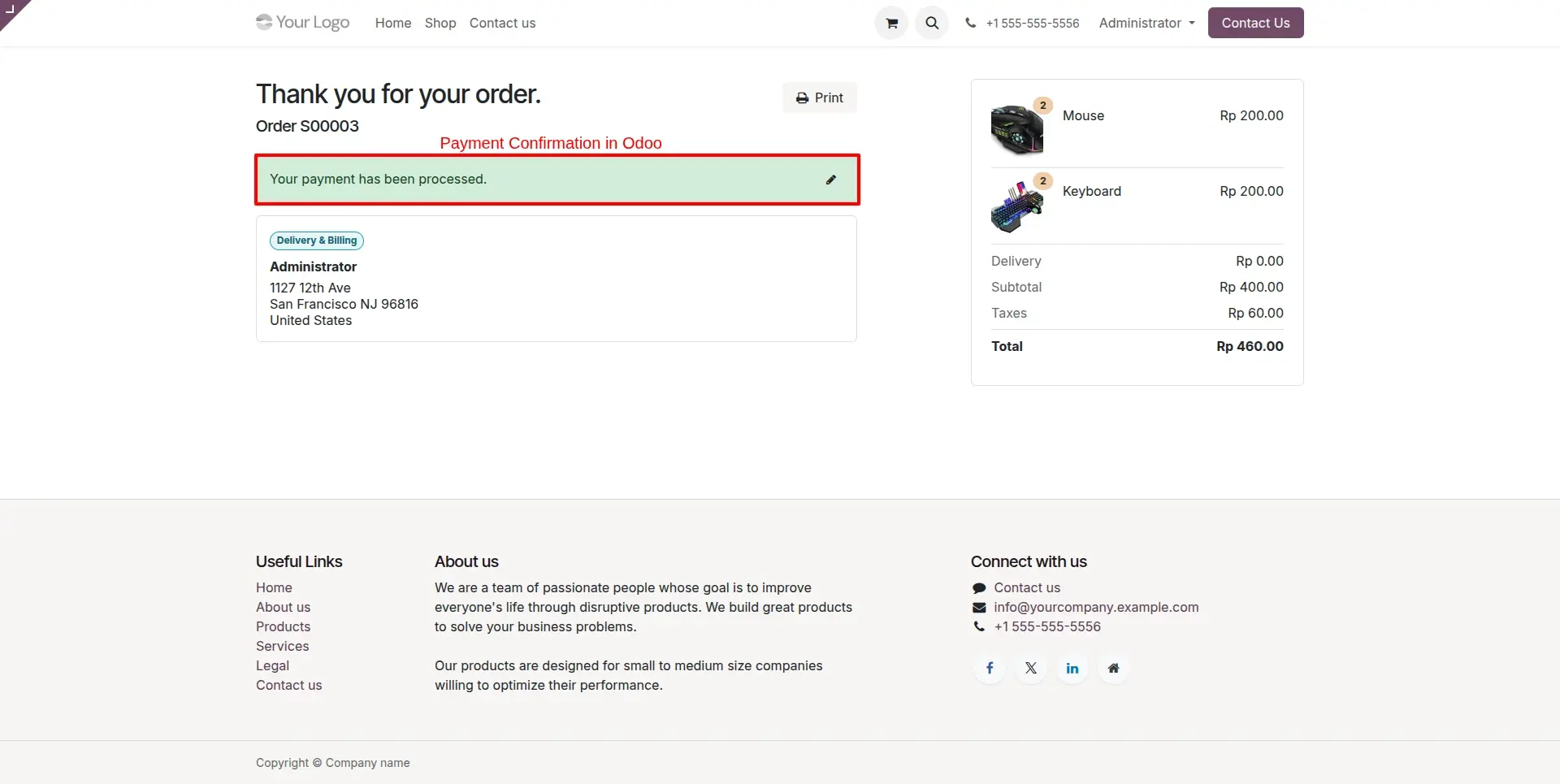
Task: Open the Shop menu item
Action: coord(440,23)
